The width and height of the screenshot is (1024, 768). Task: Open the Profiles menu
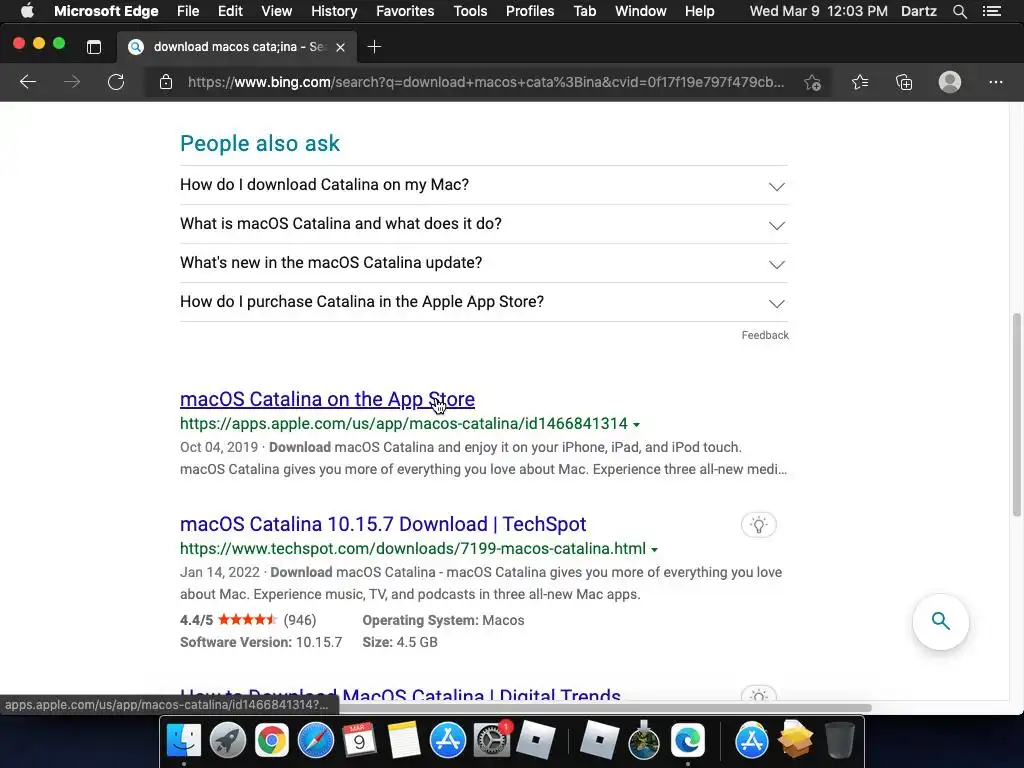(x=530, y=11)
